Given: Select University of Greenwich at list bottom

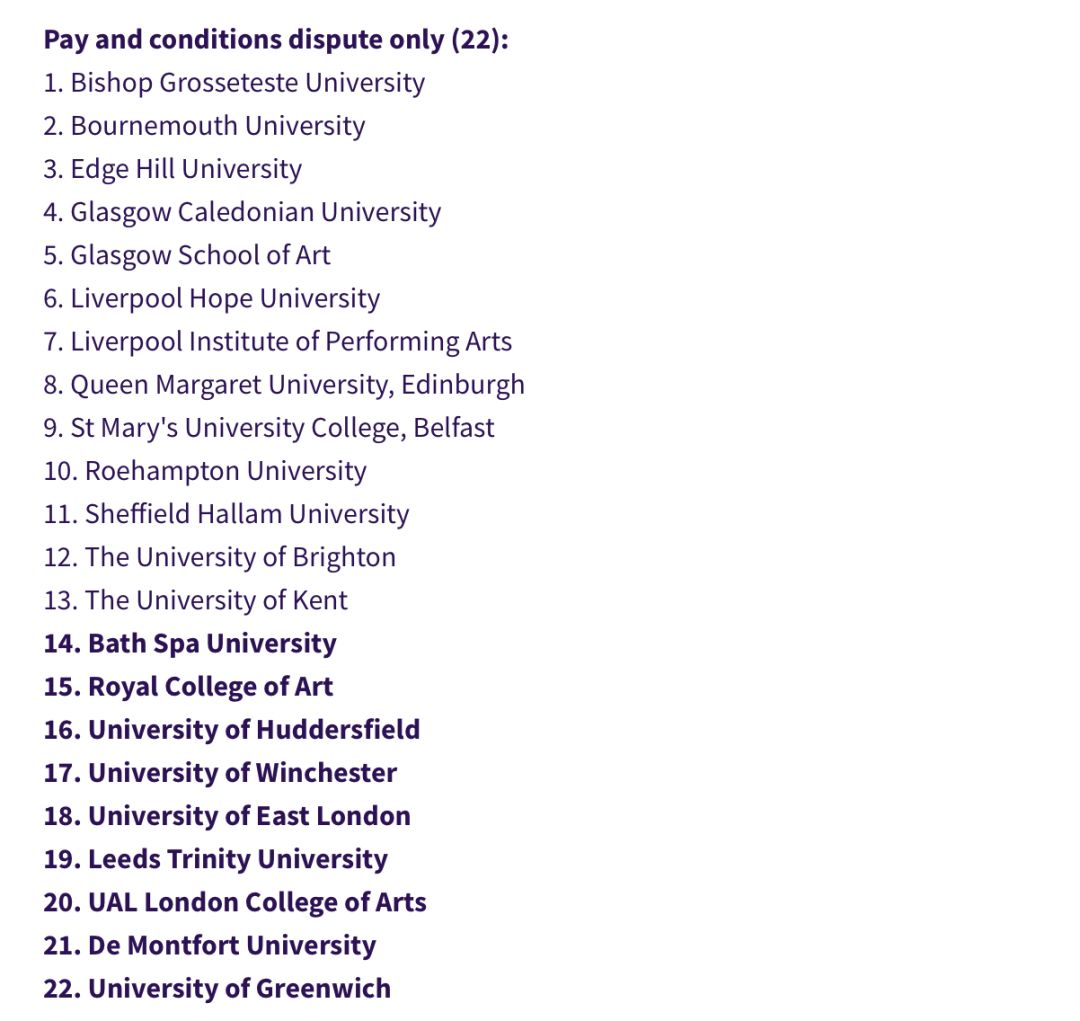Looking at the screenshot, I should coord(239,988).
